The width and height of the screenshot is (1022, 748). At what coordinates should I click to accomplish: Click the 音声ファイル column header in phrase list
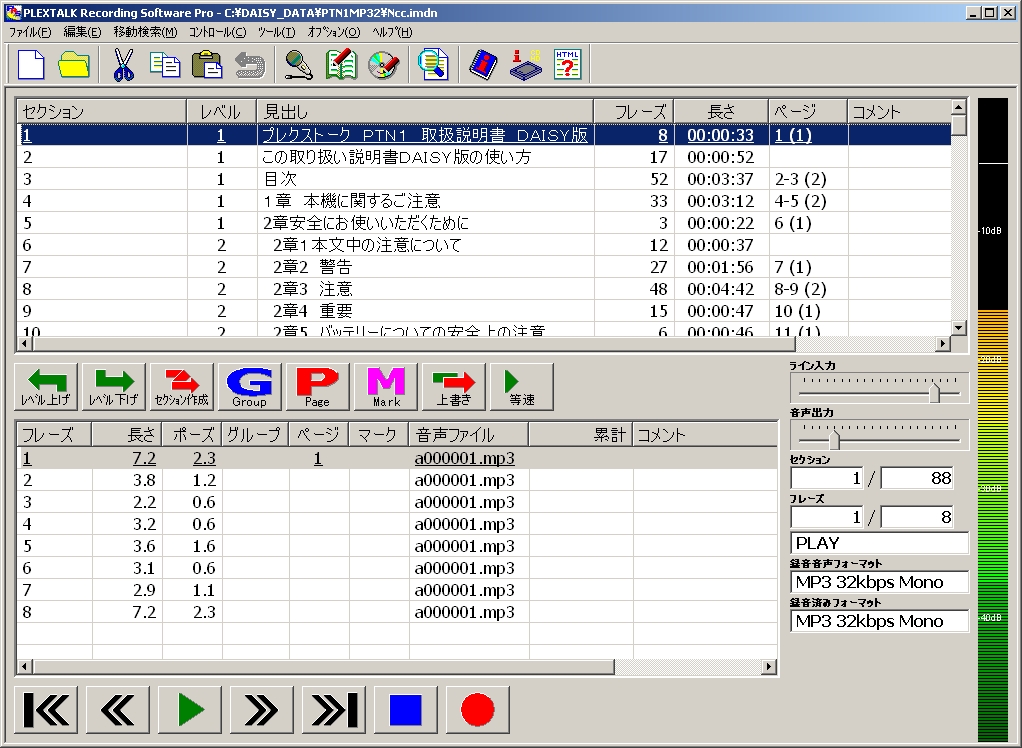469,435
